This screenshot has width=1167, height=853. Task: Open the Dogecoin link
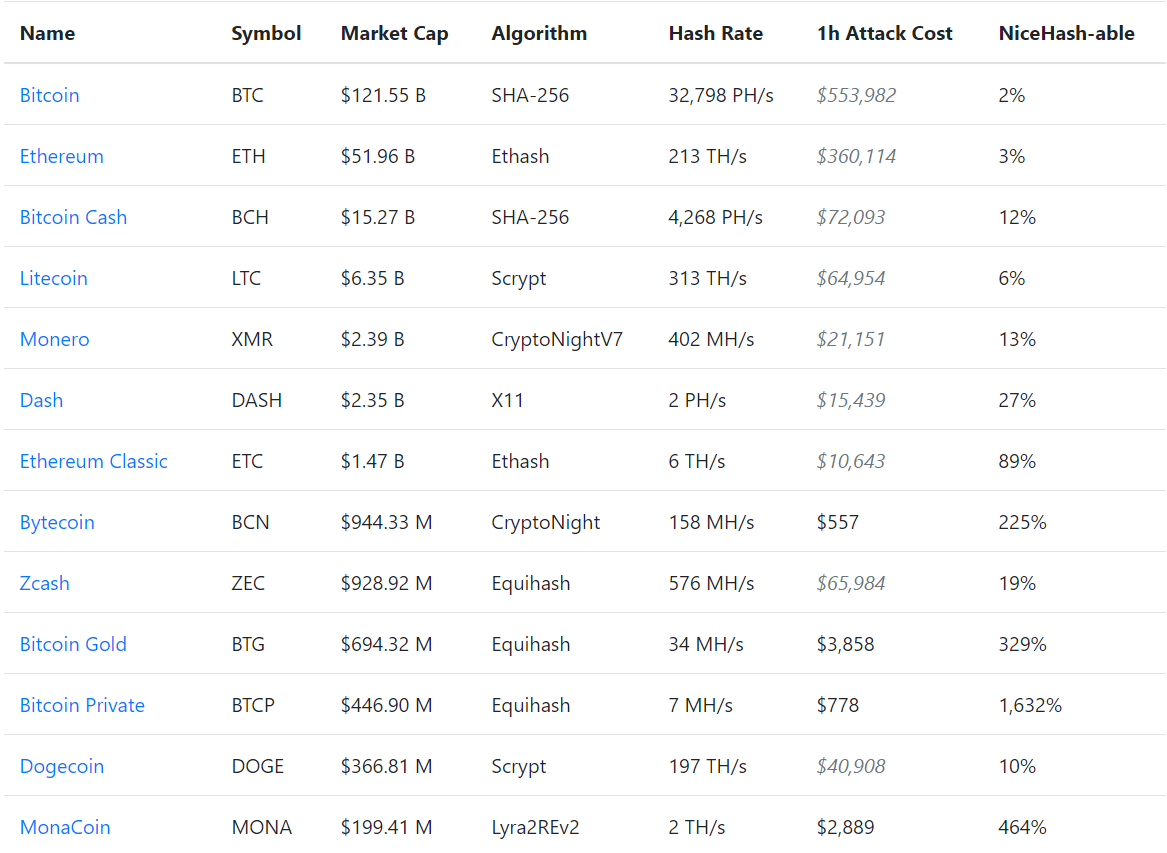pos(62,766)
